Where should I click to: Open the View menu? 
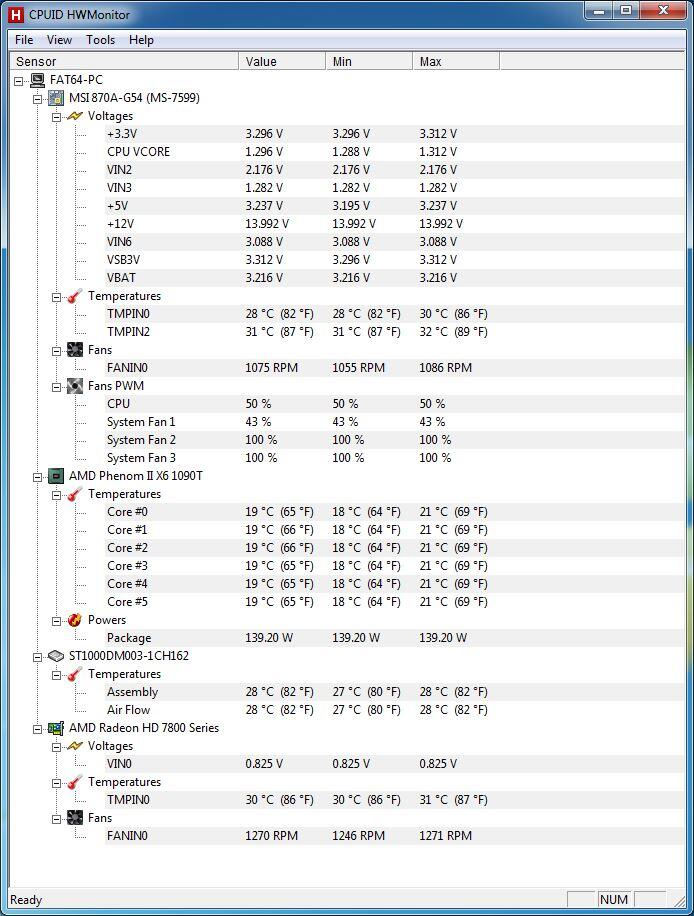59,40
